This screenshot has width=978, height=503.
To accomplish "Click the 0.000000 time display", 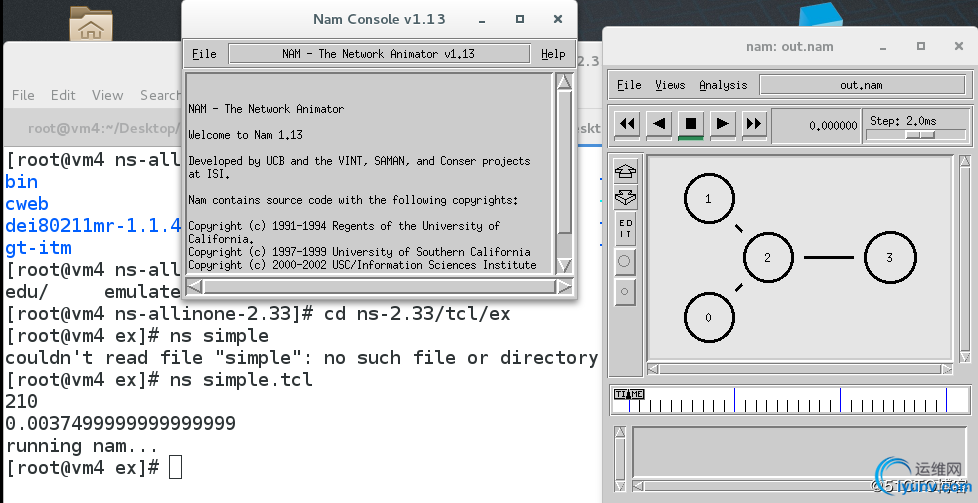I will click(x=816, y=125).
